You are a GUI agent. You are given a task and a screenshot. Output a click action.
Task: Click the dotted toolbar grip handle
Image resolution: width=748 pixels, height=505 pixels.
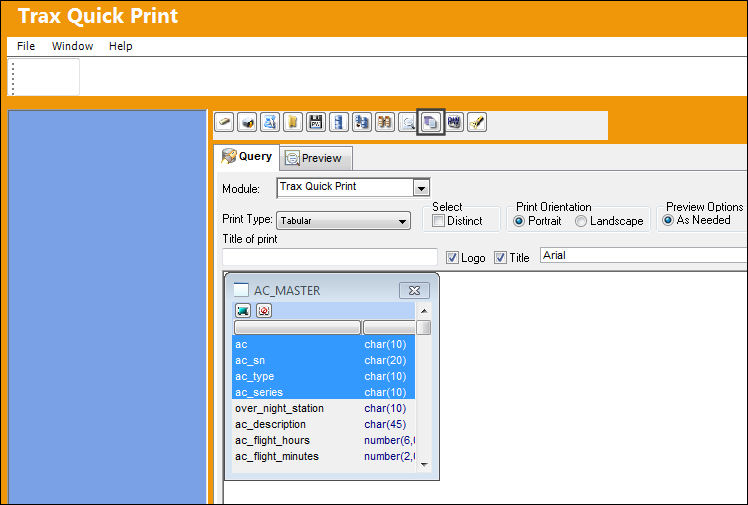coord(13,78)
